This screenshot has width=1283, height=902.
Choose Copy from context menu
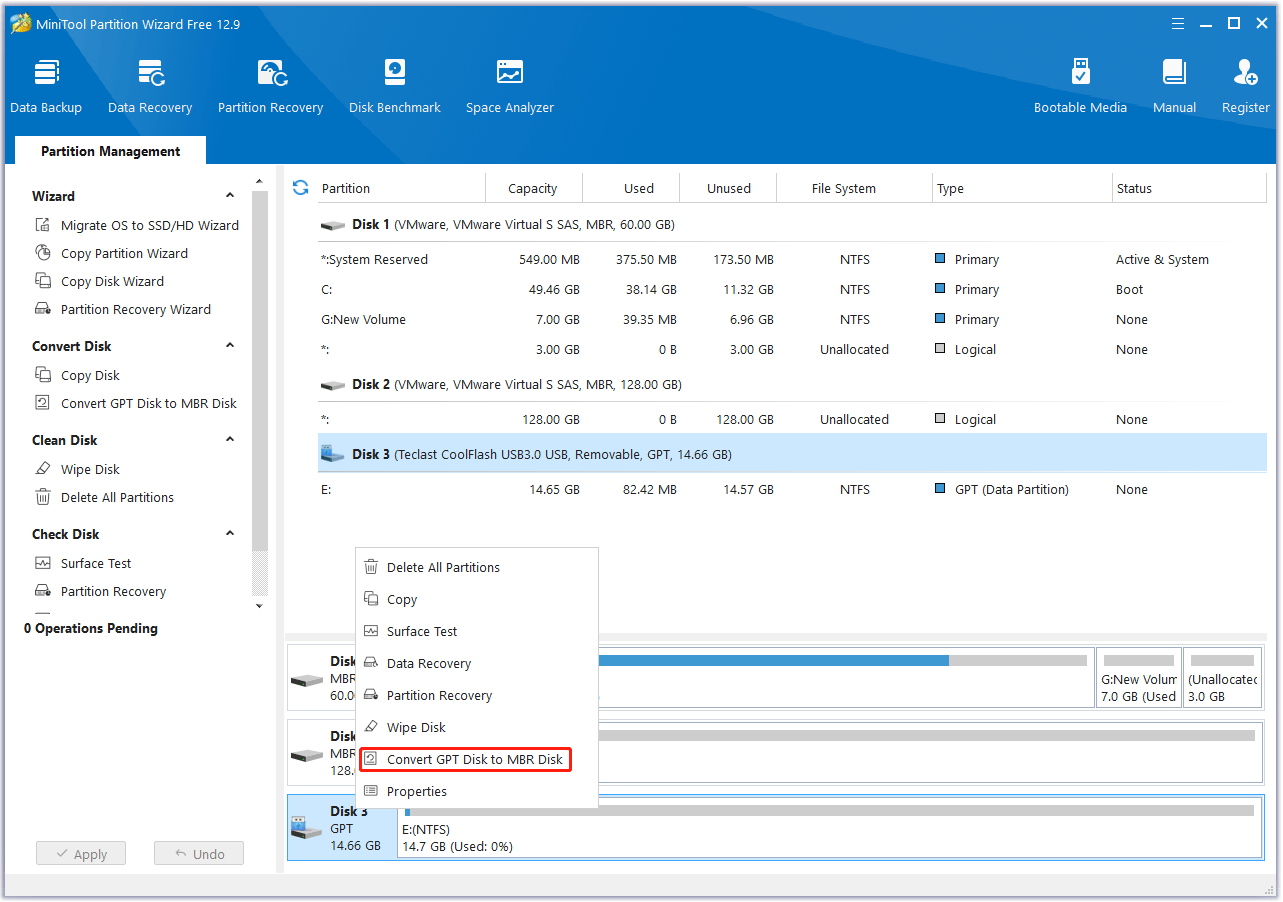(477, 599)
